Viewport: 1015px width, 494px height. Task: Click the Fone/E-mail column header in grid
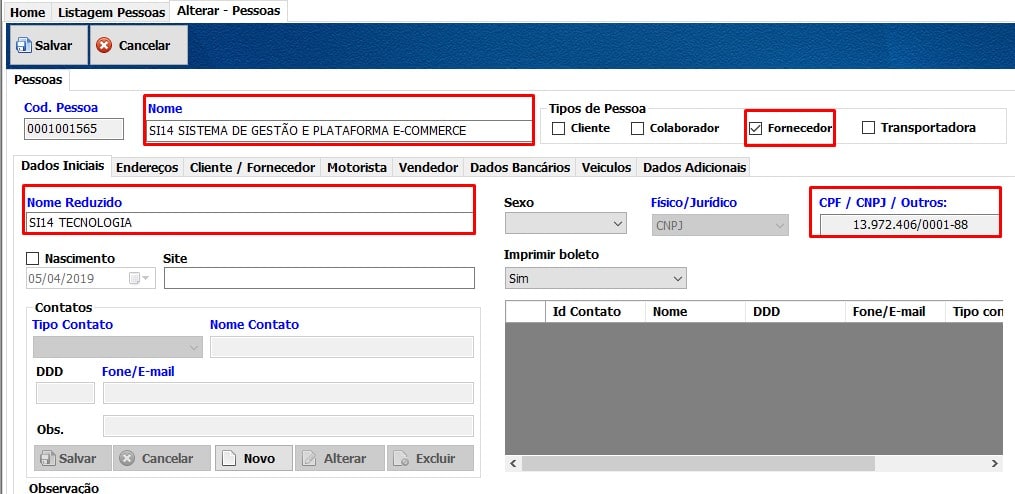point(895,311)
